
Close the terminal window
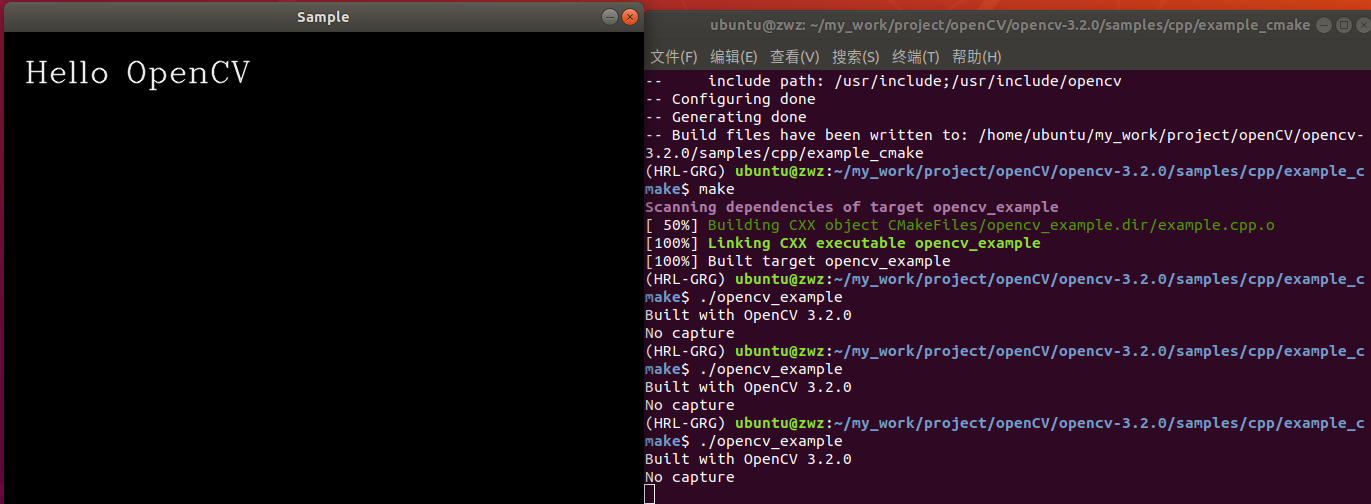[x=1363, y=25]
